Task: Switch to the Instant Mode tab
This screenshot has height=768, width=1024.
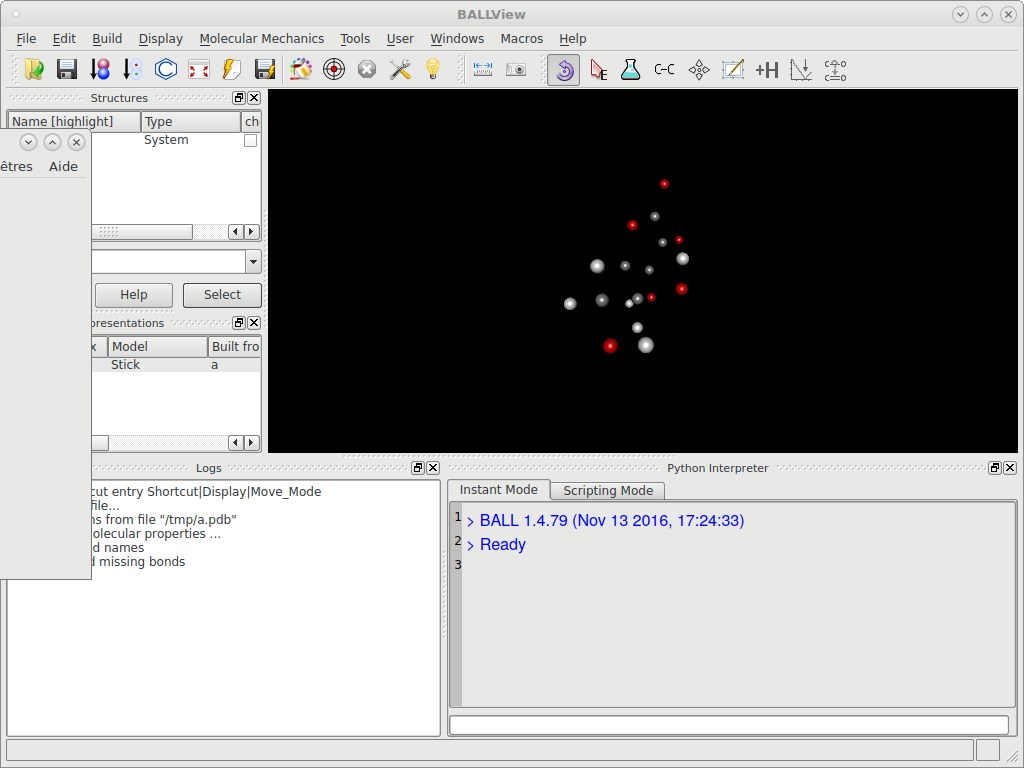Action: pyautogui.click(x=498, y=490)
